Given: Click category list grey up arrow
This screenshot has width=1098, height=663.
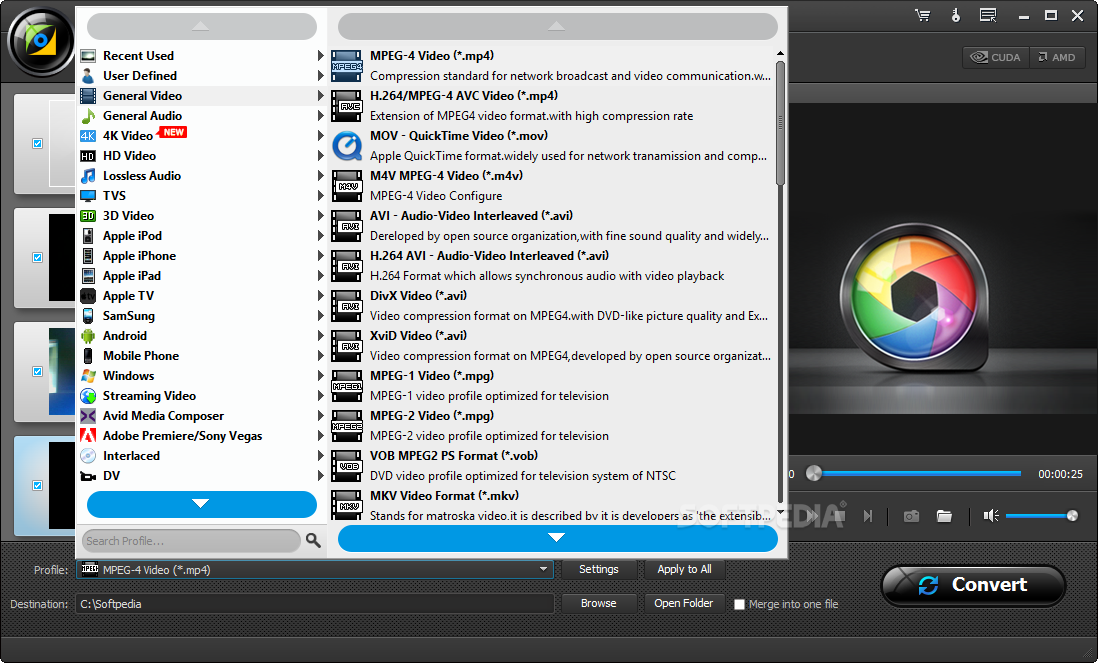Looking at the screenshot, I should point(202,27).
